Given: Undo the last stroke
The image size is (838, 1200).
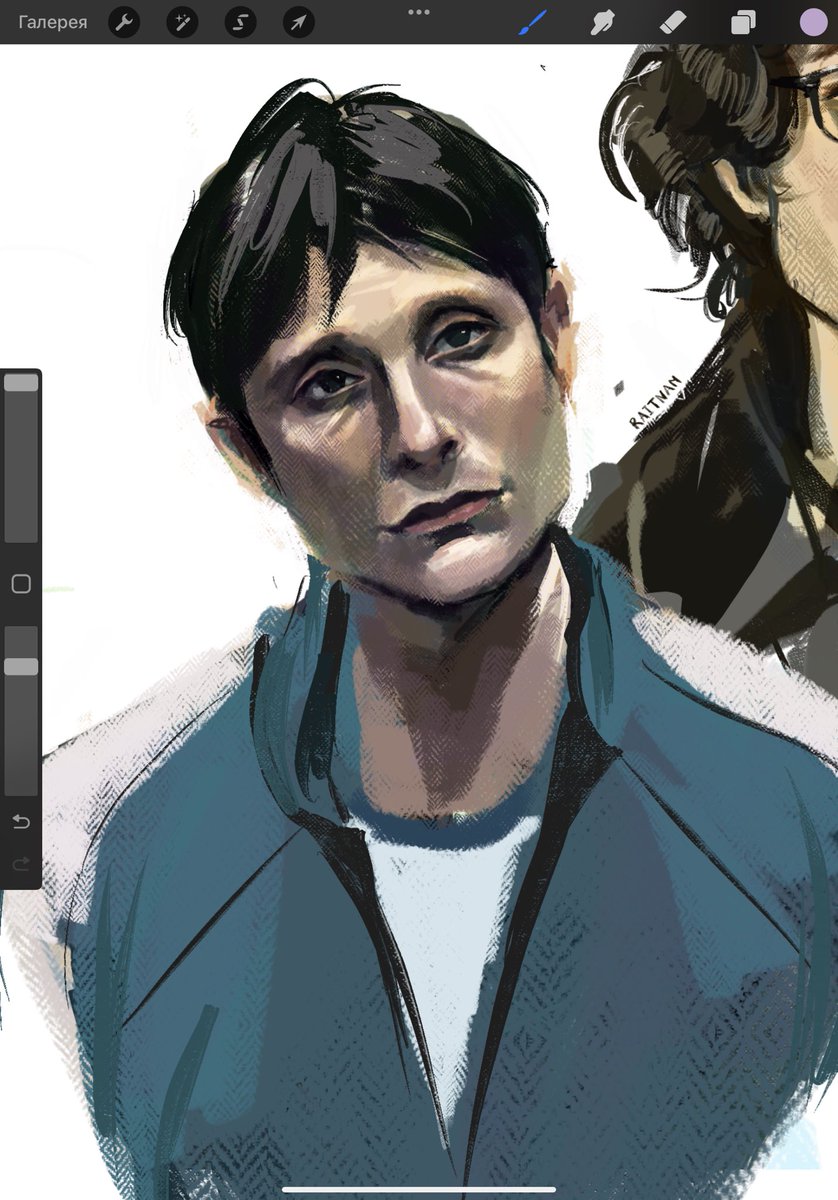Looking at the screenshot, I should coord(21,822).
